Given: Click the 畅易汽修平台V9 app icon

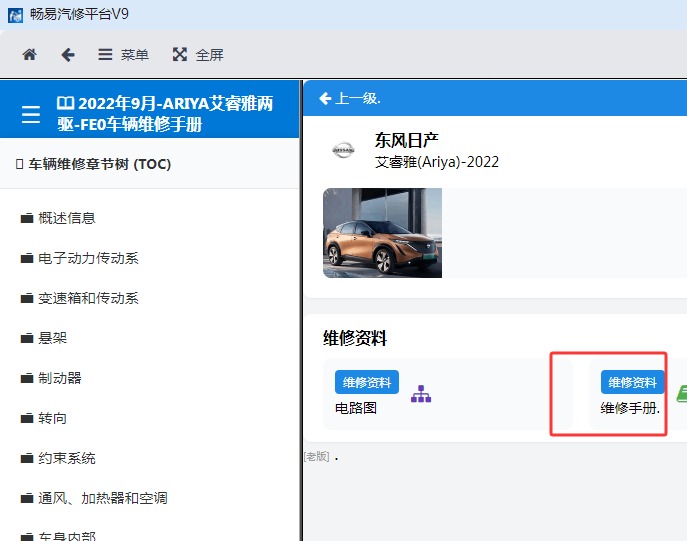Looking at the screenshot, I should [x=15, y=15].
